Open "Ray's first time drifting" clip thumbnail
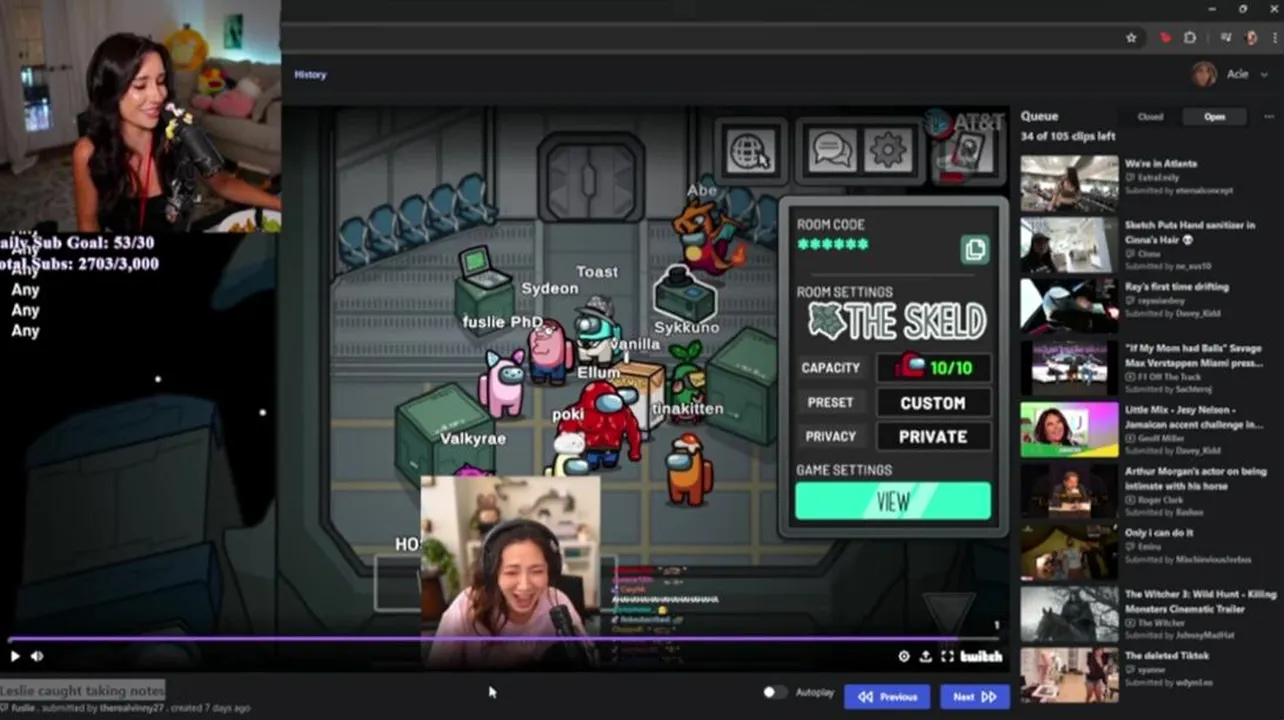 (1069, 306)
